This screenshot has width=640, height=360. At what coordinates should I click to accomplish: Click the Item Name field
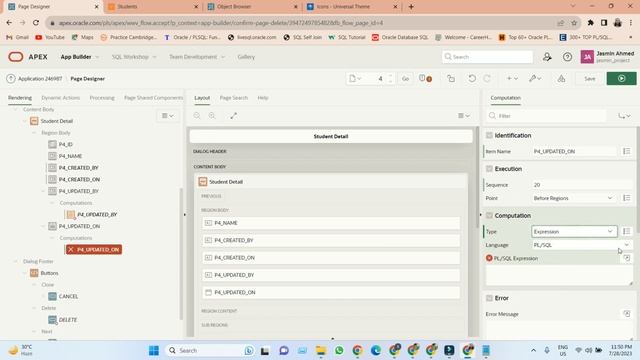(574, 151)
